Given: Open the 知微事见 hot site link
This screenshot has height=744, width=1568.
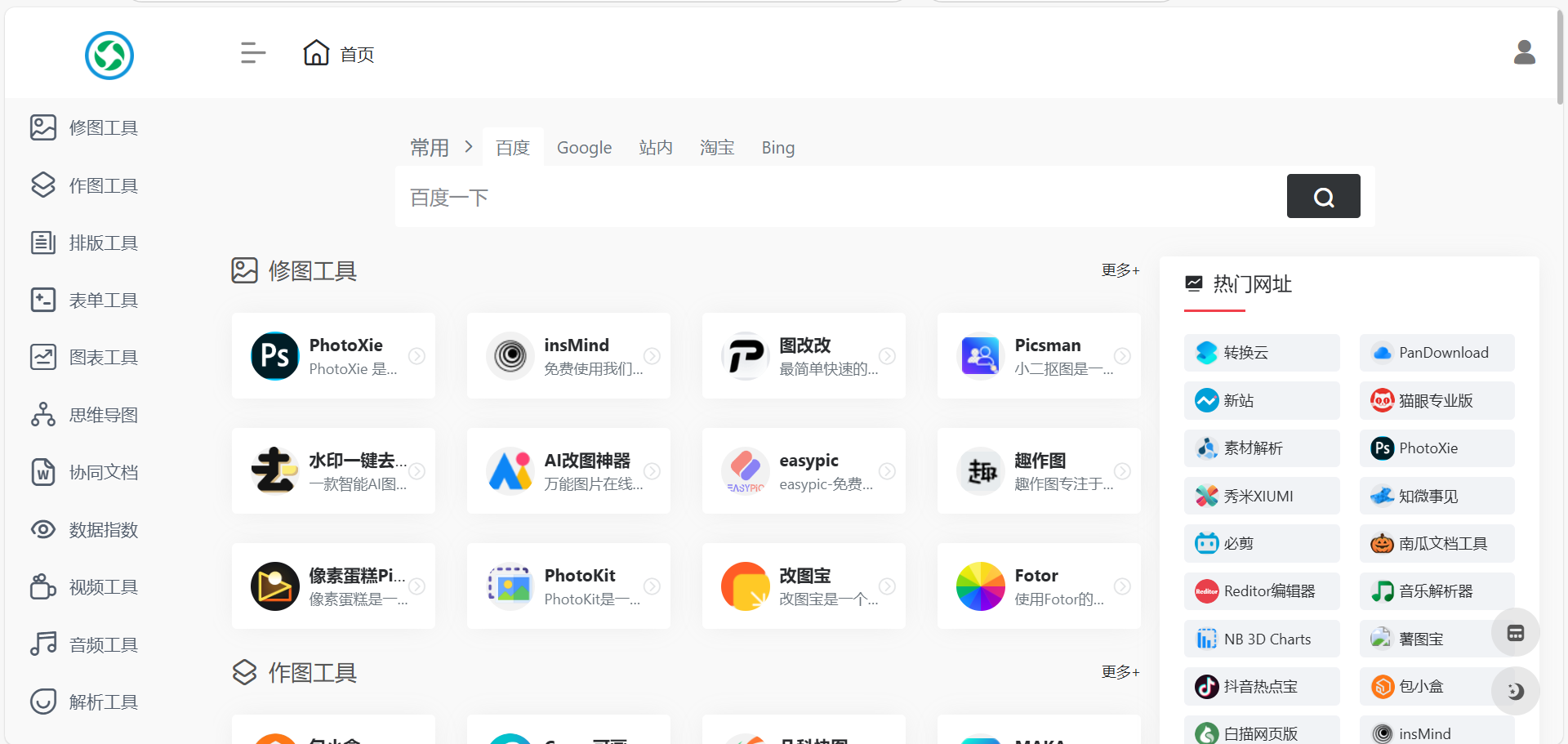Looking at the screenshot, I should [1437, 496].
